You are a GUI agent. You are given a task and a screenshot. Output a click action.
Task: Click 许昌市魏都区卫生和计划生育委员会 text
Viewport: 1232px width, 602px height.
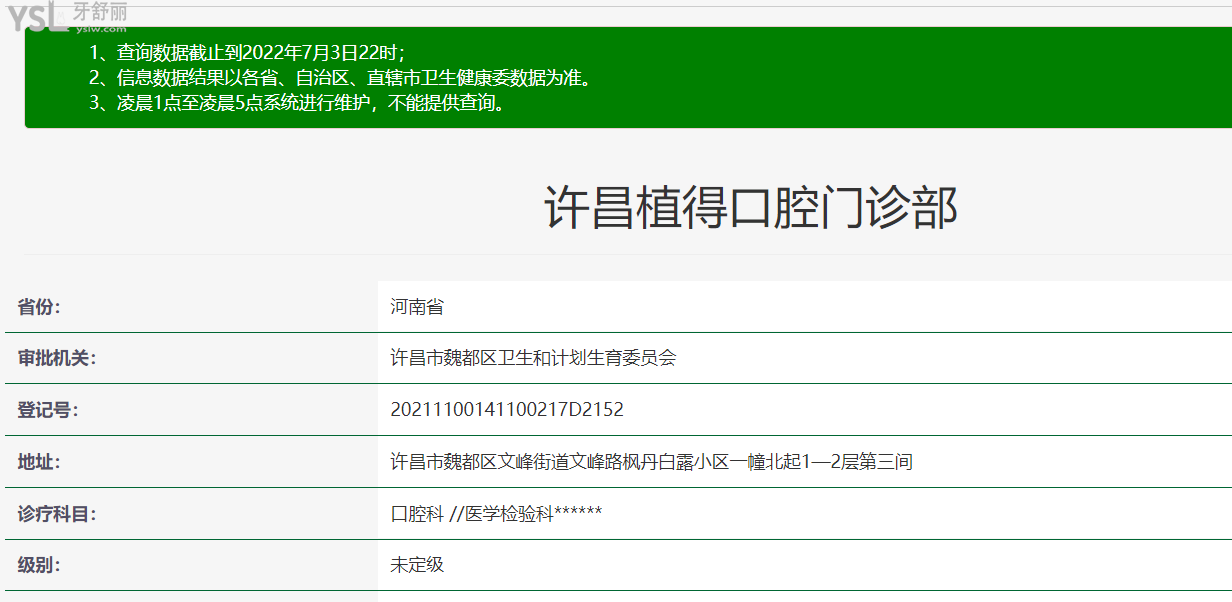pos(533,358)
